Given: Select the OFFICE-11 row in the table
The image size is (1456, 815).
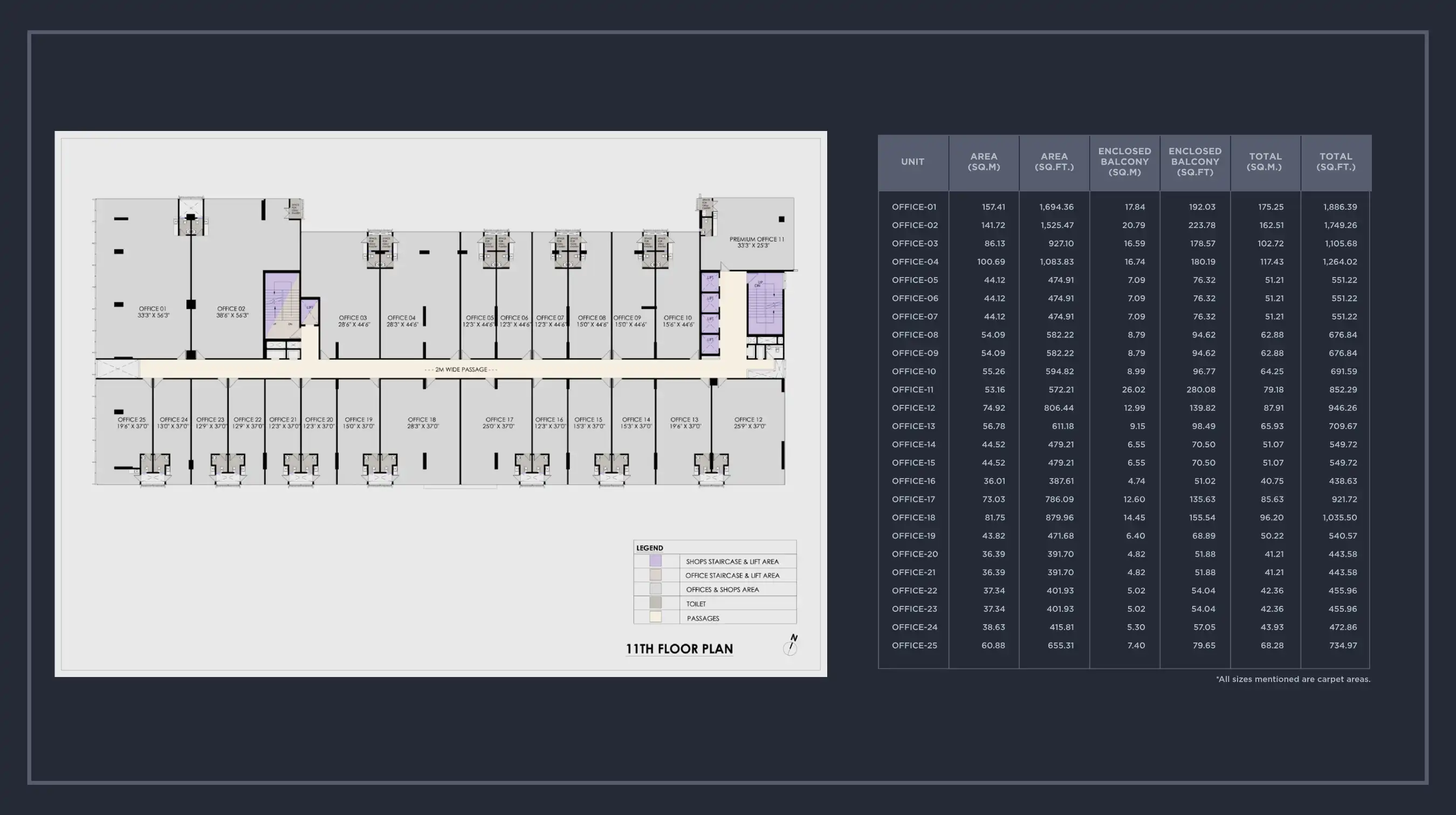Looking at the screenshot, I should 914,390.
